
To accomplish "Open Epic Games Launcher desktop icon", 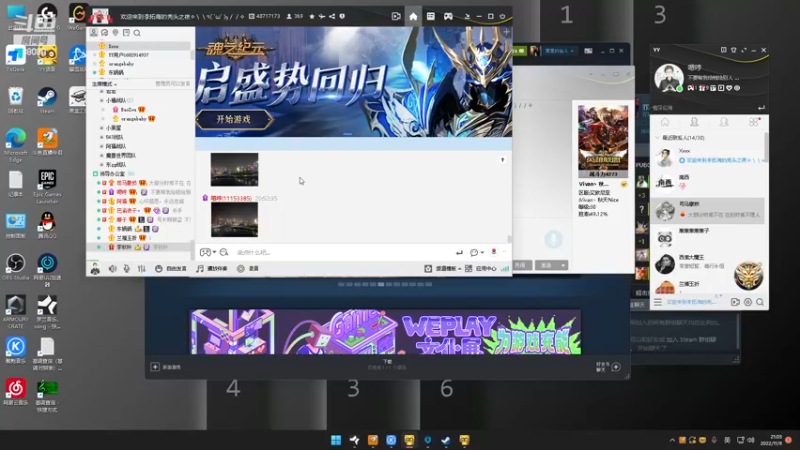I will 47,186.
